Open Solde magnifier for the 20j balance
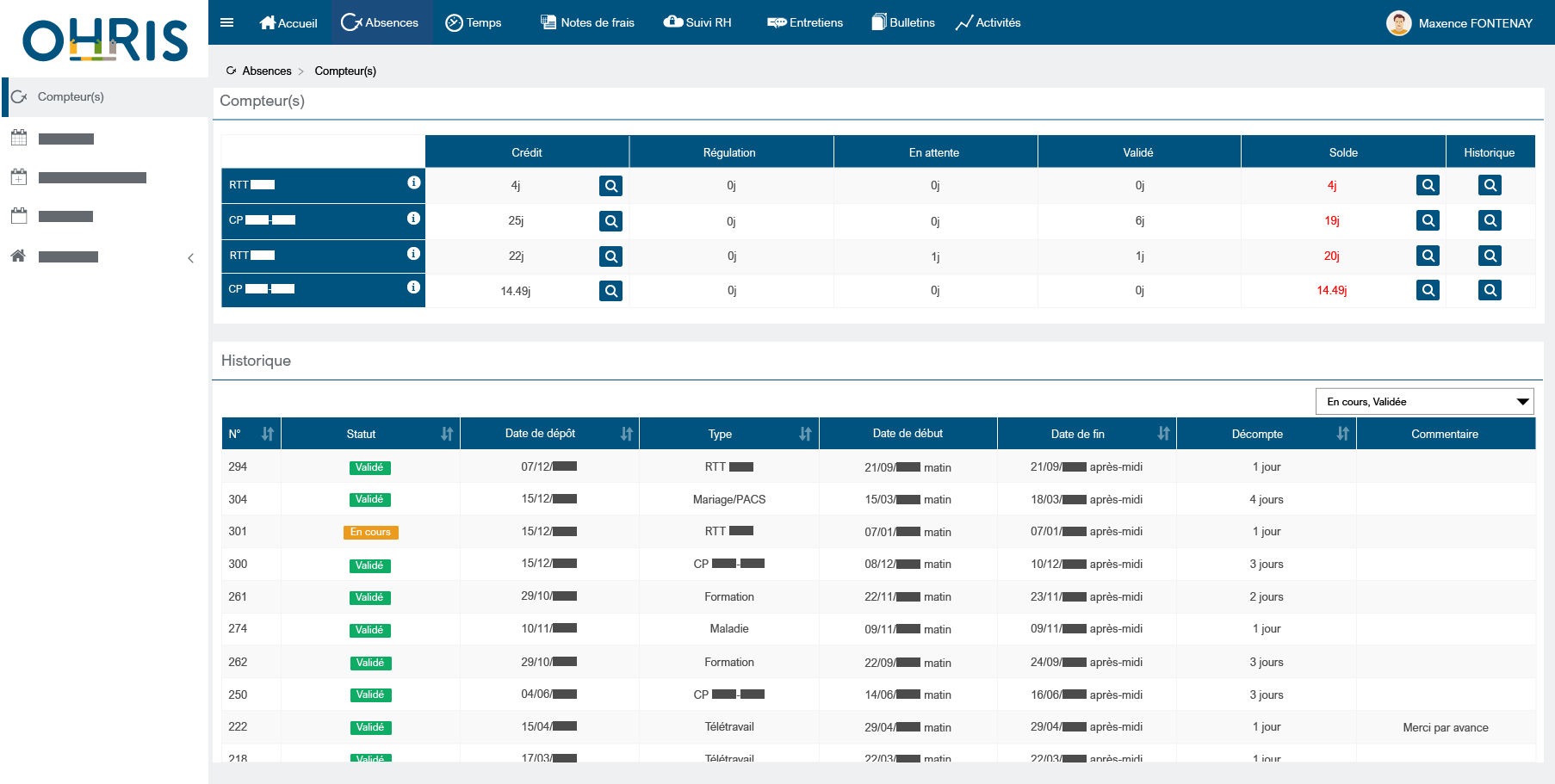Viewport: 1555px width, 784px height. pyautogui.click(x=1428, y=256)
